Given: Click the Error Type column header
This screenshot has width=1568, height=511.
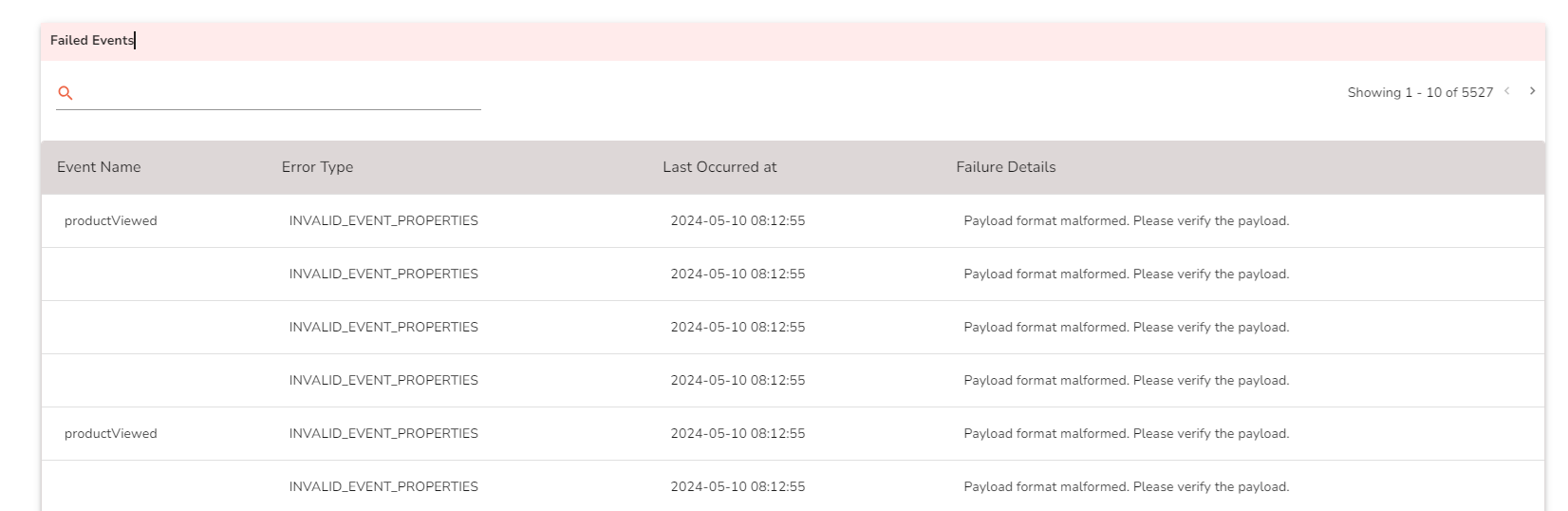Looking at the screenshot, I should (317, 167).
